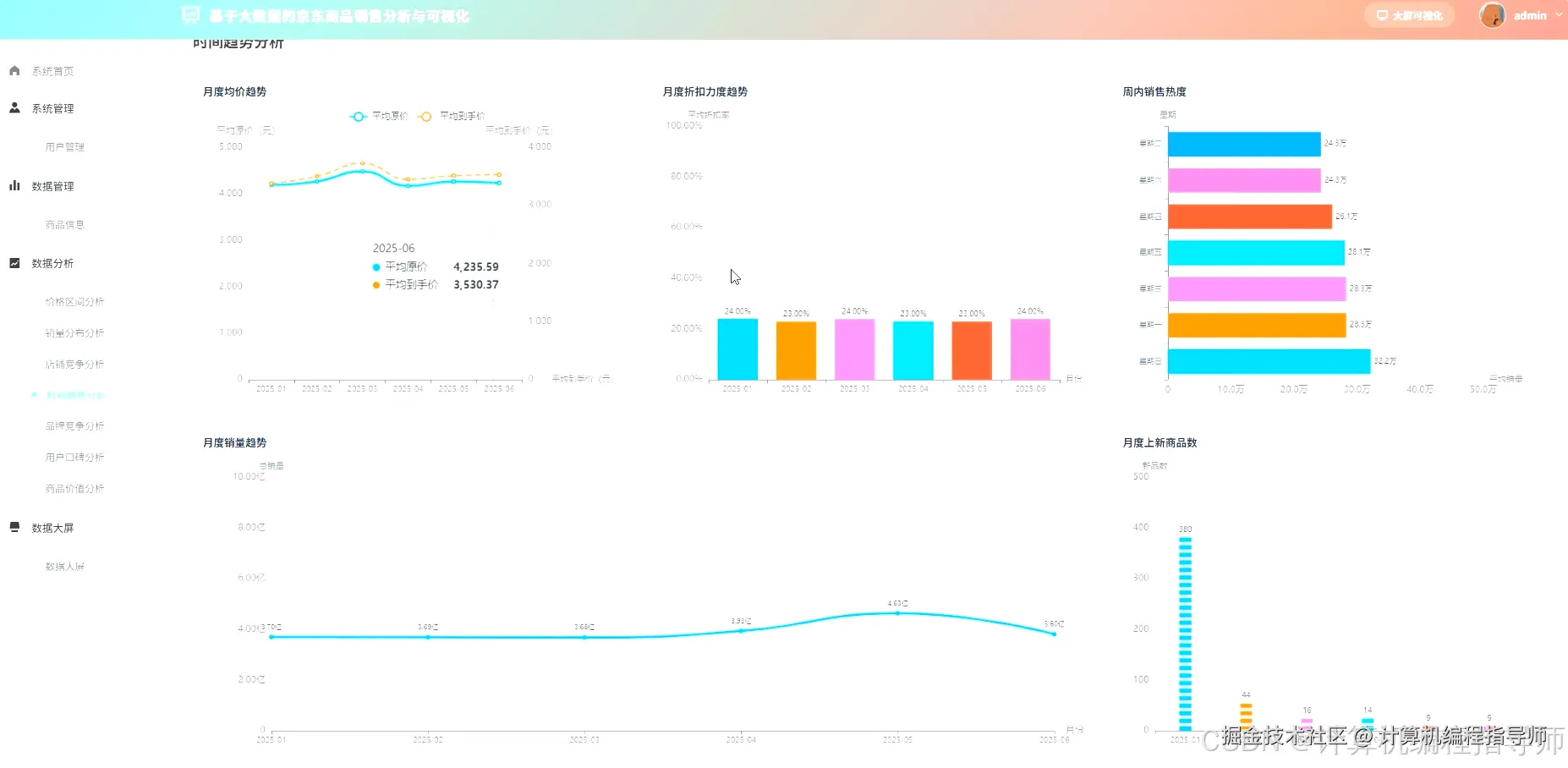Click the pink 2025-03 discount bar
The image size is (1568, 768).
(854, 349)
